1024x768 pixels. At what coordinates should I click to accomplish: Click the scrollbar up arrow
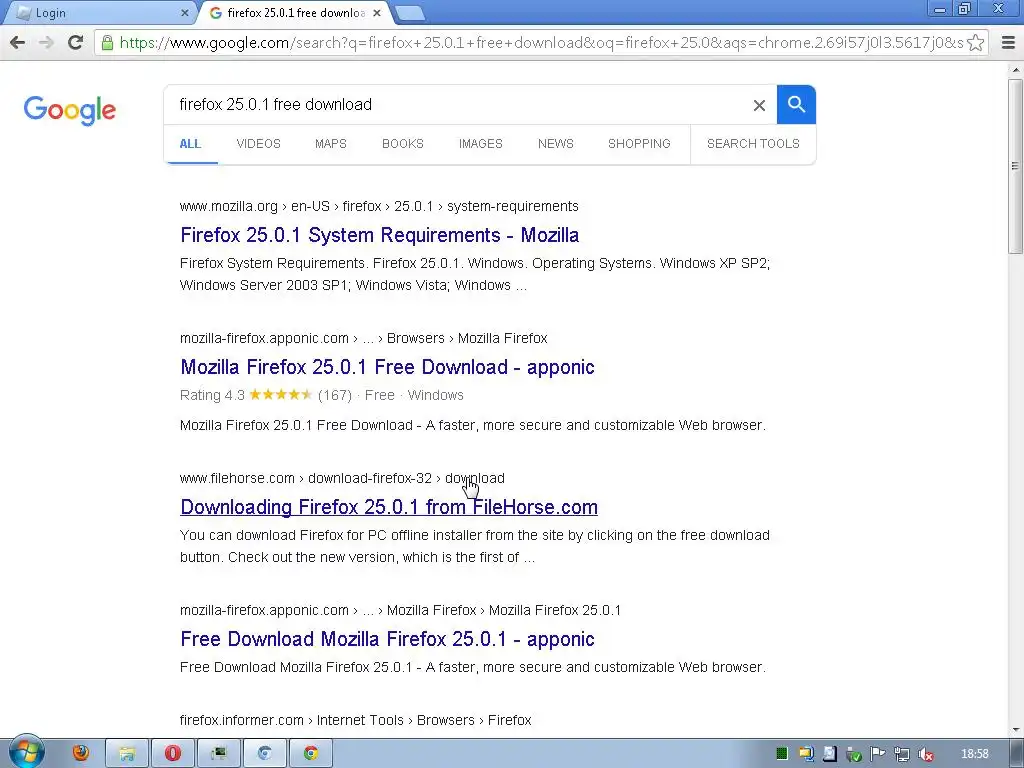pyautogui.click(x=1016, y=69)
